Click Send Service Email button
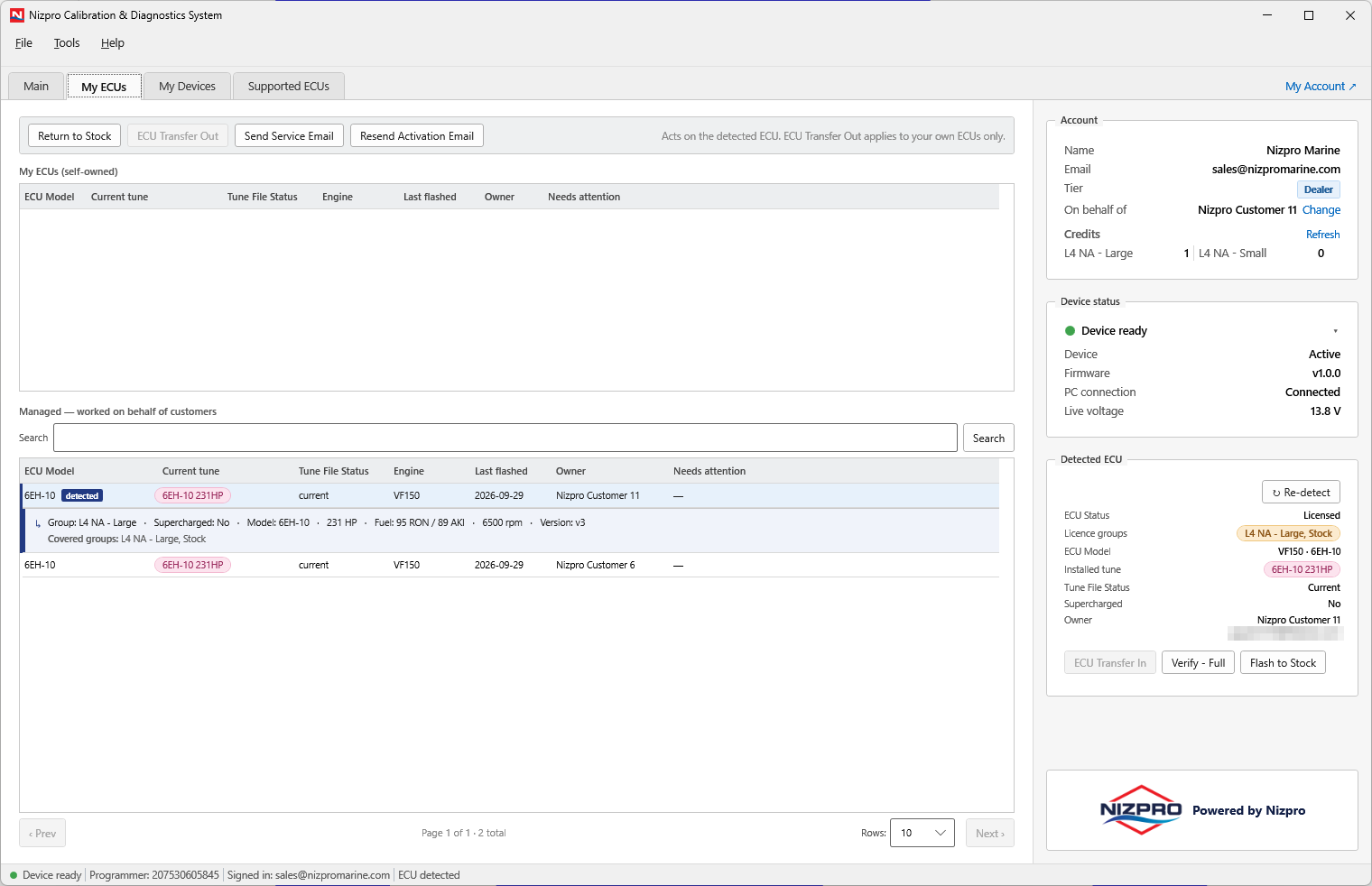Screen dimensions: 1372x886 (x=289, y=136)
